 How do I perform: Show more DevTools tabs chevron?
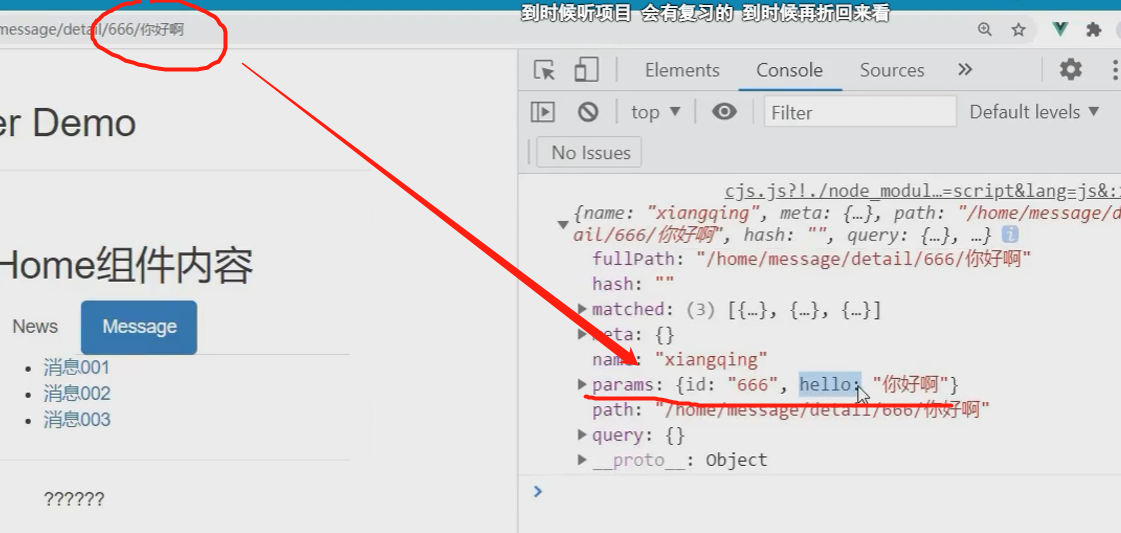click(965, 69)
